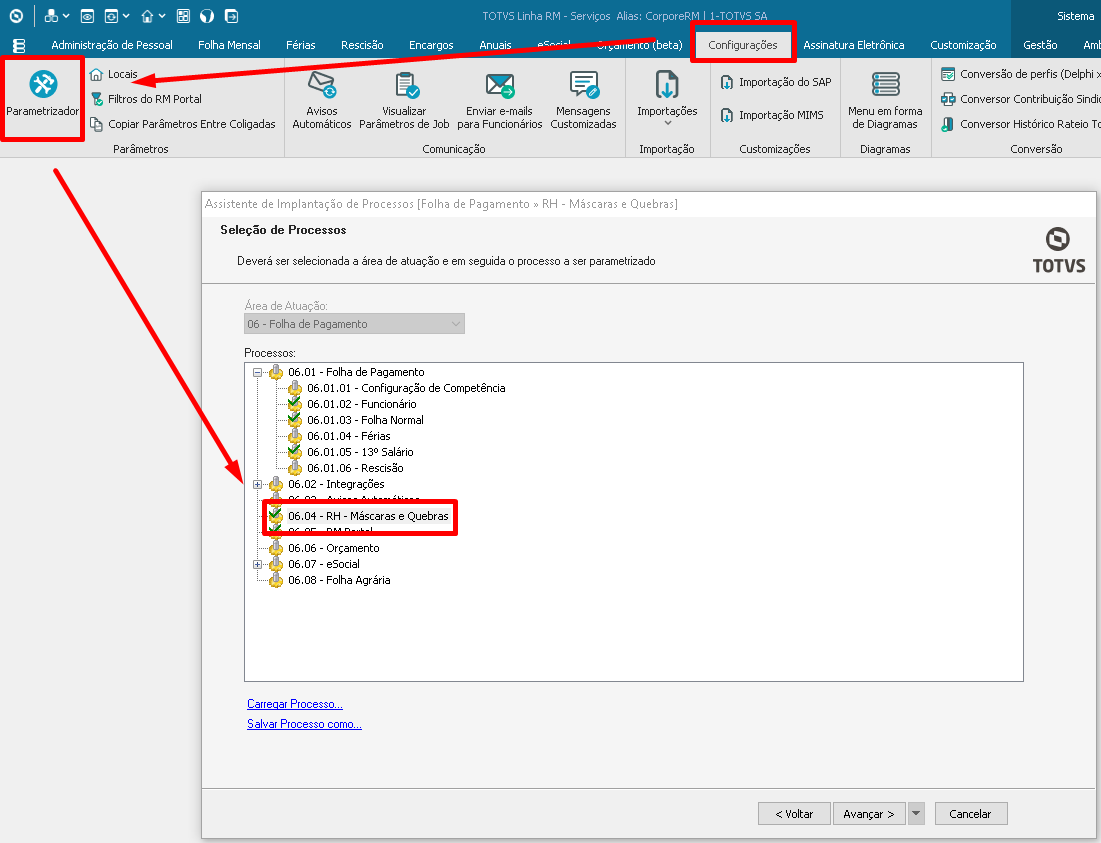
Task: Switch to the Administração de Pessoal tab
Action: click(112, 45)
